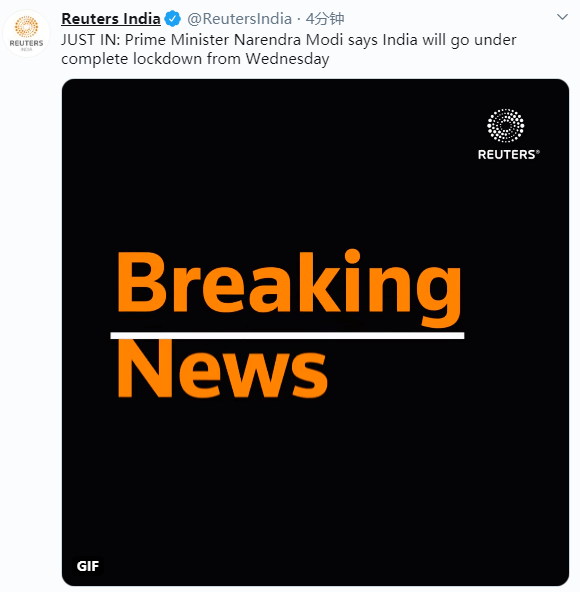Expand the tweet options chevron
Screen dimensions: 580x592
pyautogui.click(x=562, y=17)
